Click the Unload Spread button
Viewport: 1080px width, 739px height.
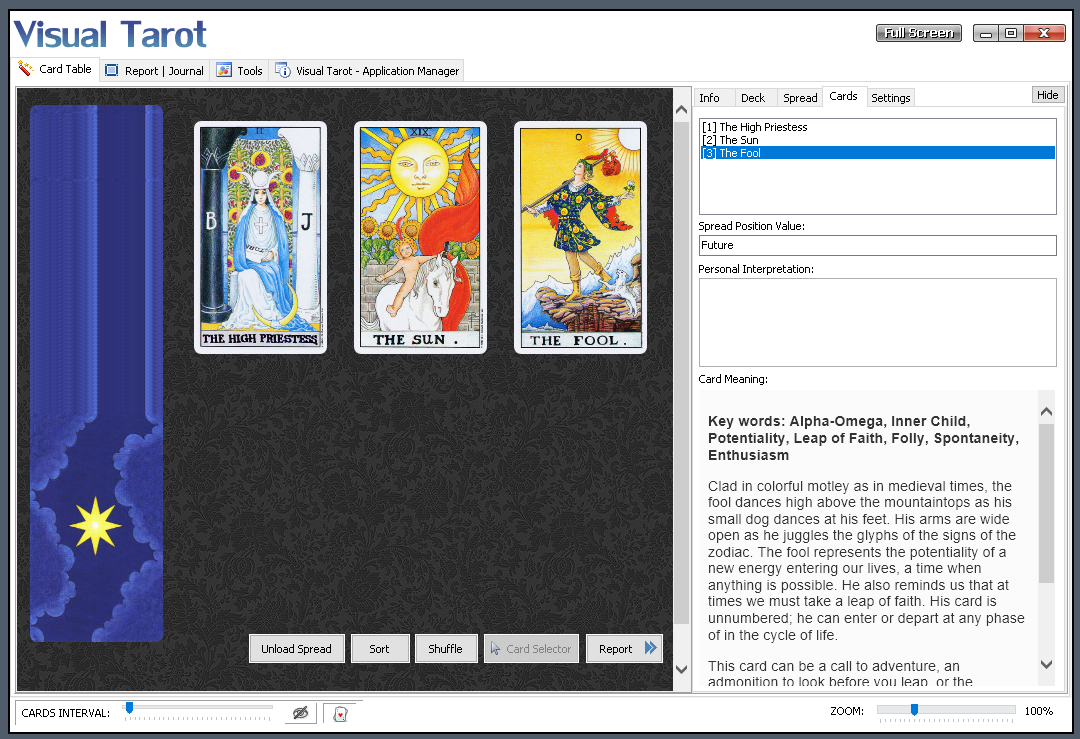pyautogui.click(x=296, y=649)
